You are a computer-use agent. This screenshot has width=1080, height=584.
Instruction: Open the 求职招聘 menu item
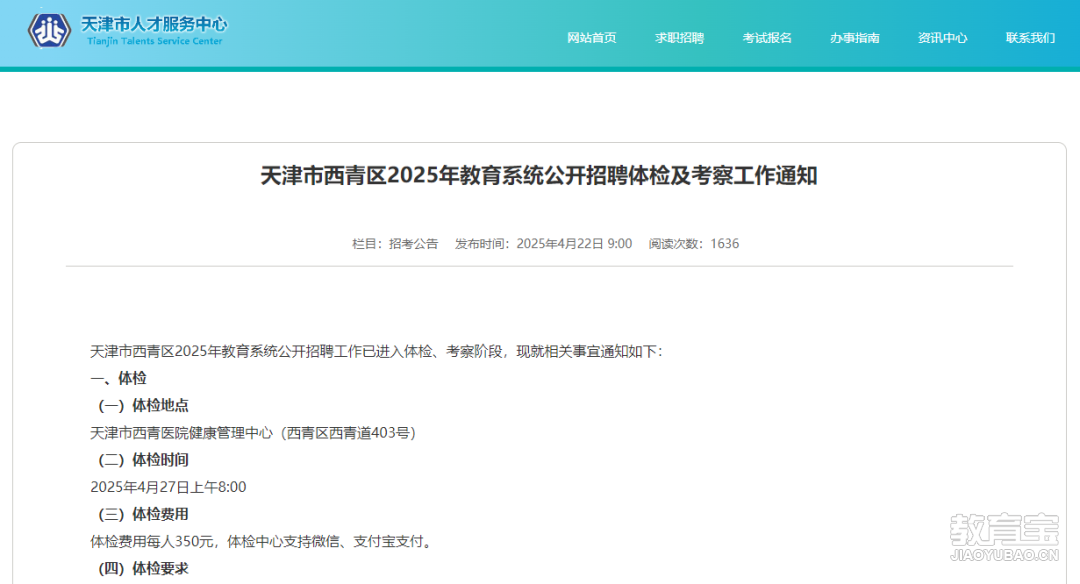point(679,38)
